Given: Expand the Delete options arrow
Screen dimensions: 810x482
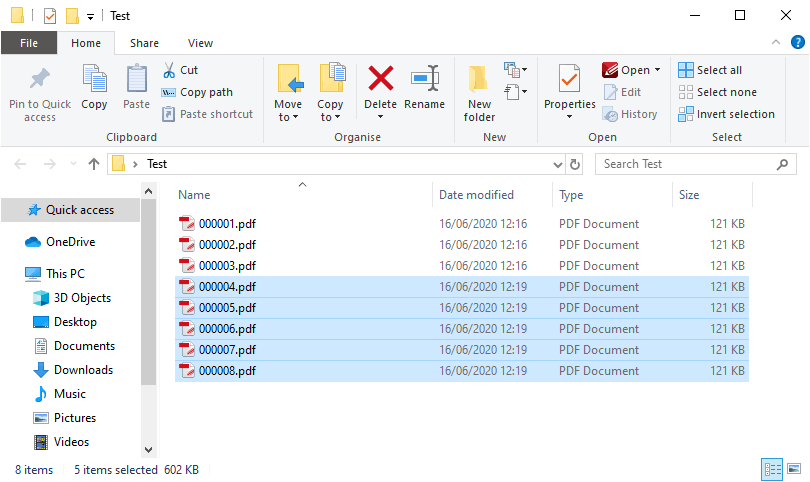Looking at the screenshot, I should [x=381, y=117].
